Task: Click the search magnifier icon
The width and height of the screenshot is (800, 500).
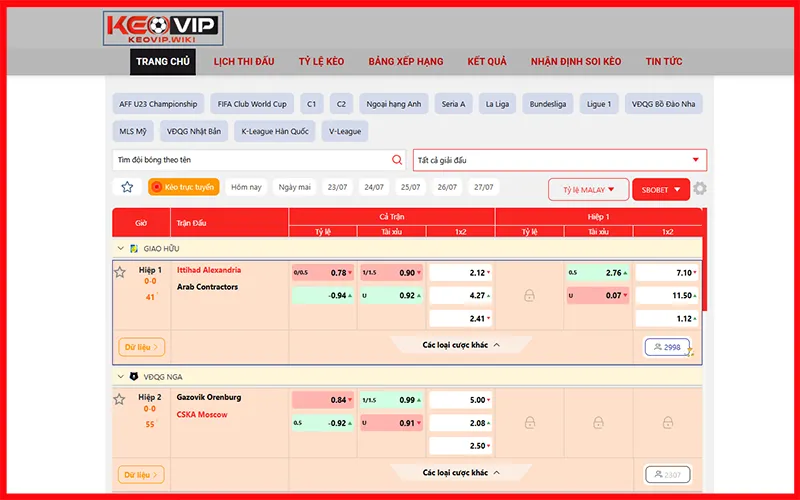Action: (x=397, y=160)
